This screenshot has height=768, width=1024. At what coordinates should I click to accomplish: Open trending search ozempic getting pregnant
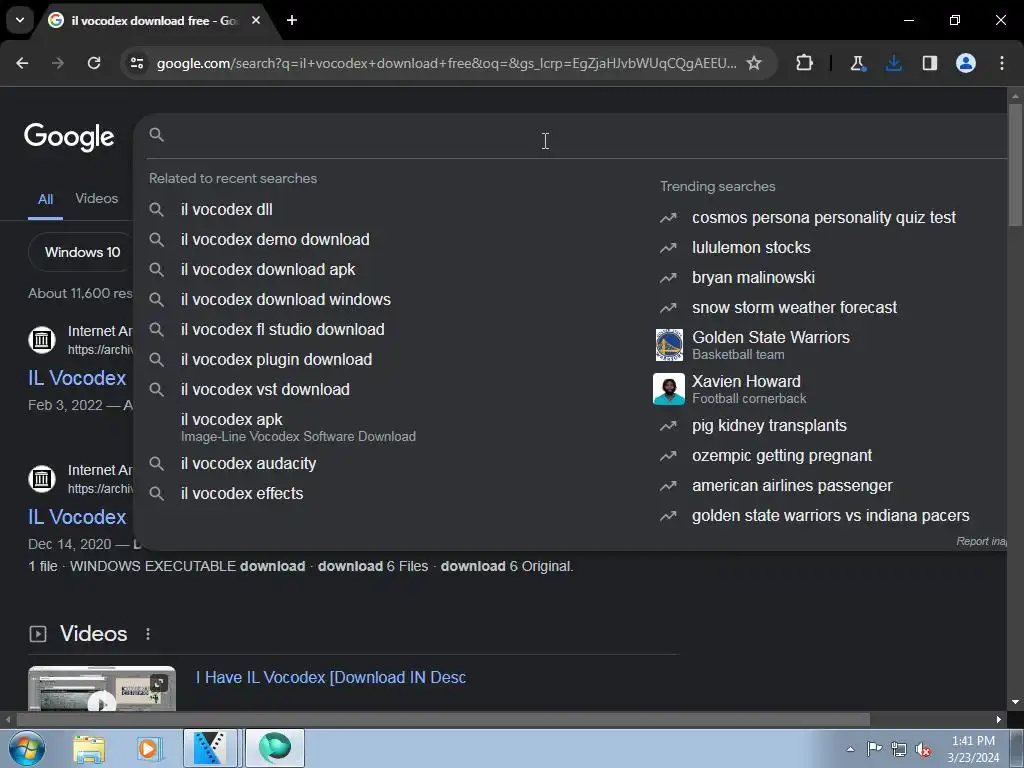(782, 456)
